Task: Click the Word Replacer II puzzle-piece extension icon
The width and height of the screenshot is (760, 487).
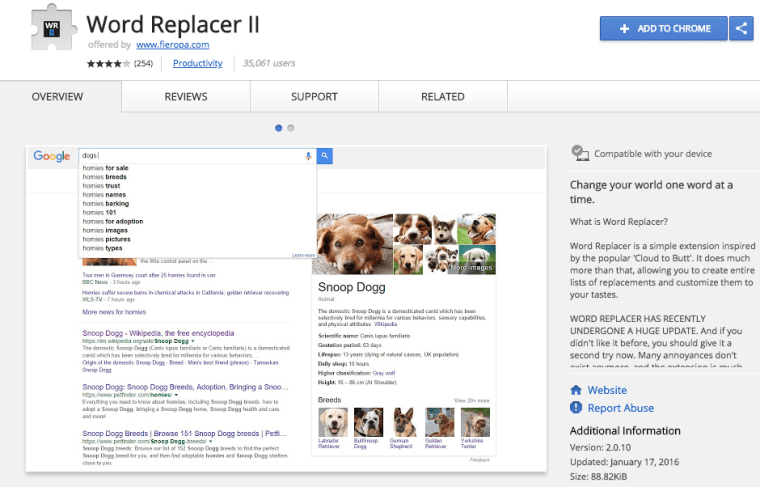Action: click(54, 28)
